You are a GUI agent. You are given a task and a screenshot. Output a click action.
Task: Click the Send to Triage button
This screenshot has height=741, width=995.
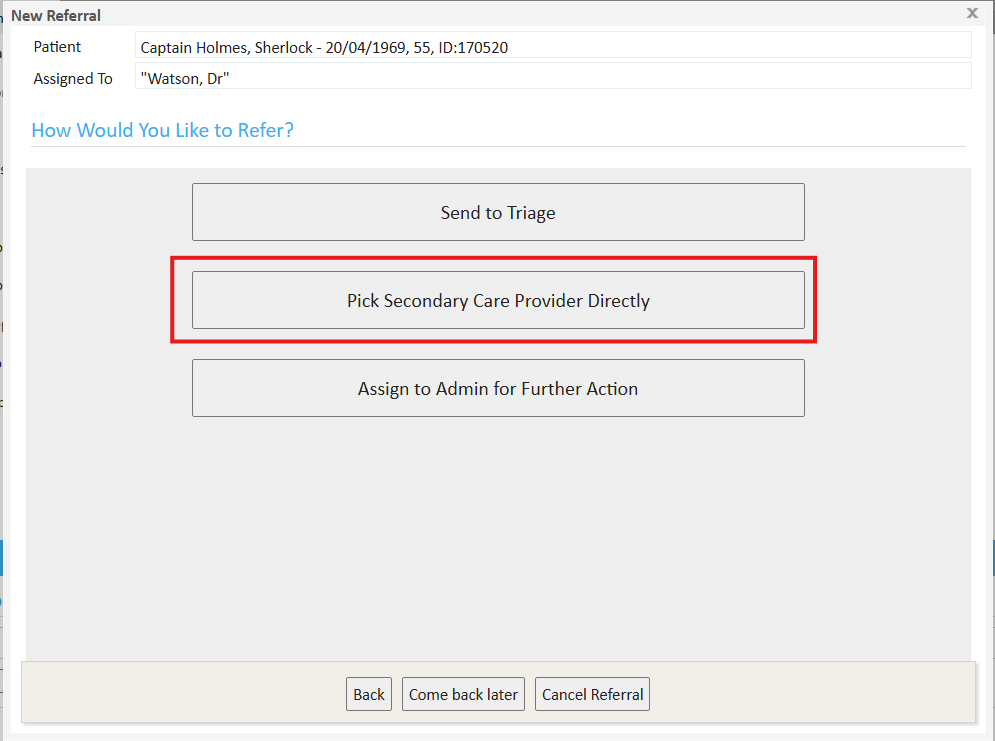[x=498, y=212]
